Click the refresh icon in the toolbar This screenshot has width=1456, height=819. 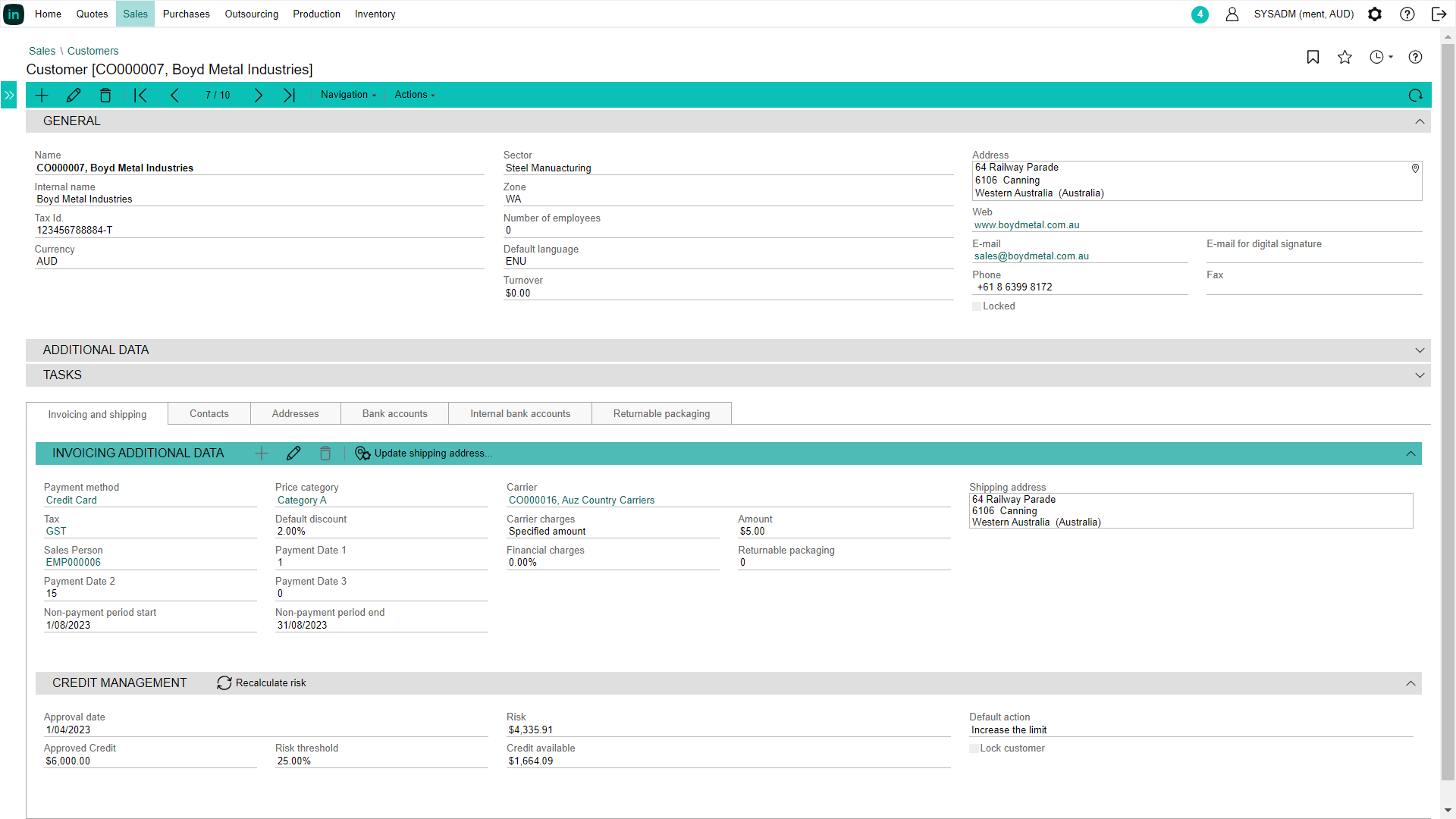click(1415, 95)
